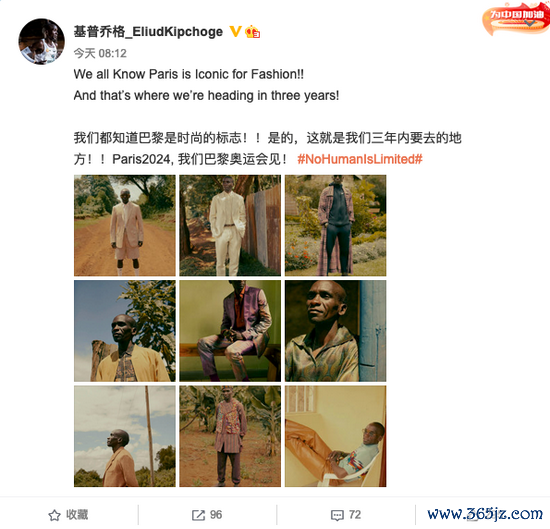Click the star favorite icon
This screenshot has height=529, width=550.
coord(54,515)
